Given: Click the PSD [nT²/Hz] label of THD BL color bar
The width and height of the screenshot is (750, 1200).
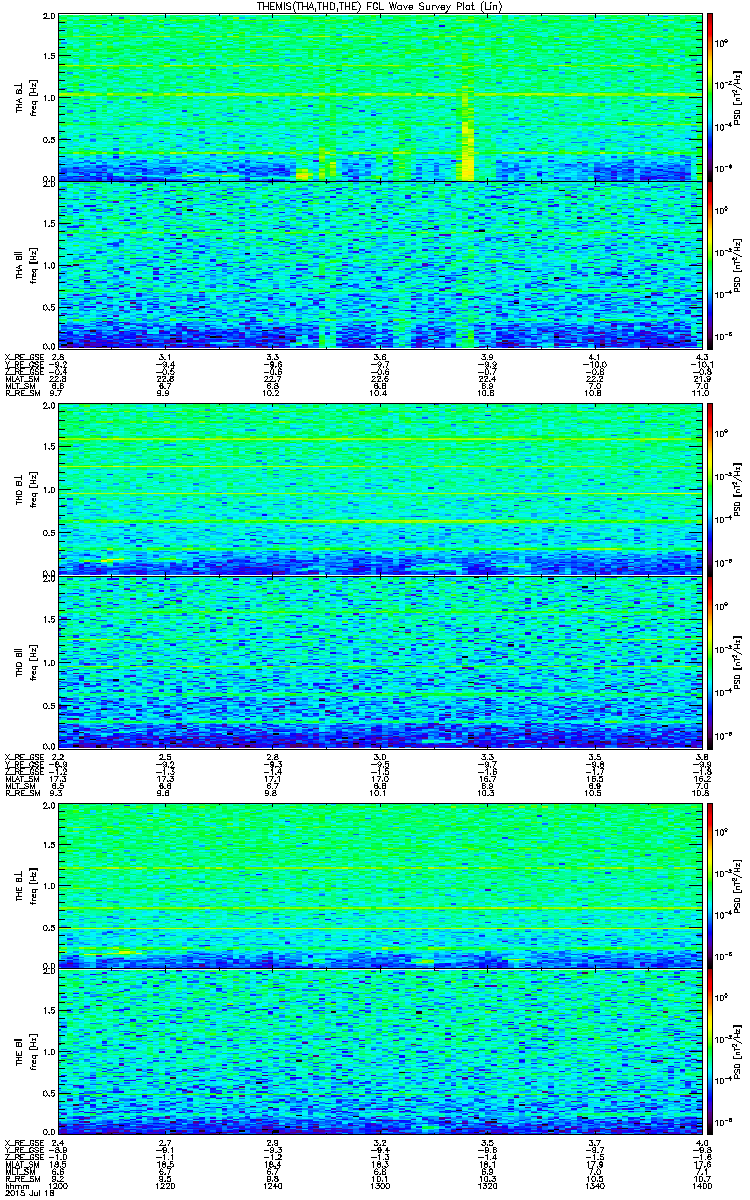Looking at the screenshot, I should 739,490.
